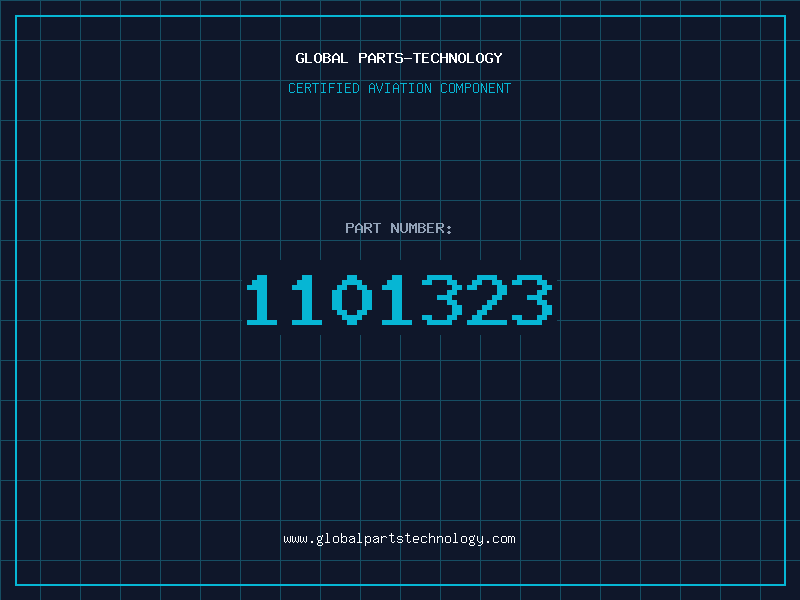The height and width of the screenshot is (600, 800).
Task: Click the GLOBAL PARTS-TECHNOLOGY heading
Action: click(399, 58)
